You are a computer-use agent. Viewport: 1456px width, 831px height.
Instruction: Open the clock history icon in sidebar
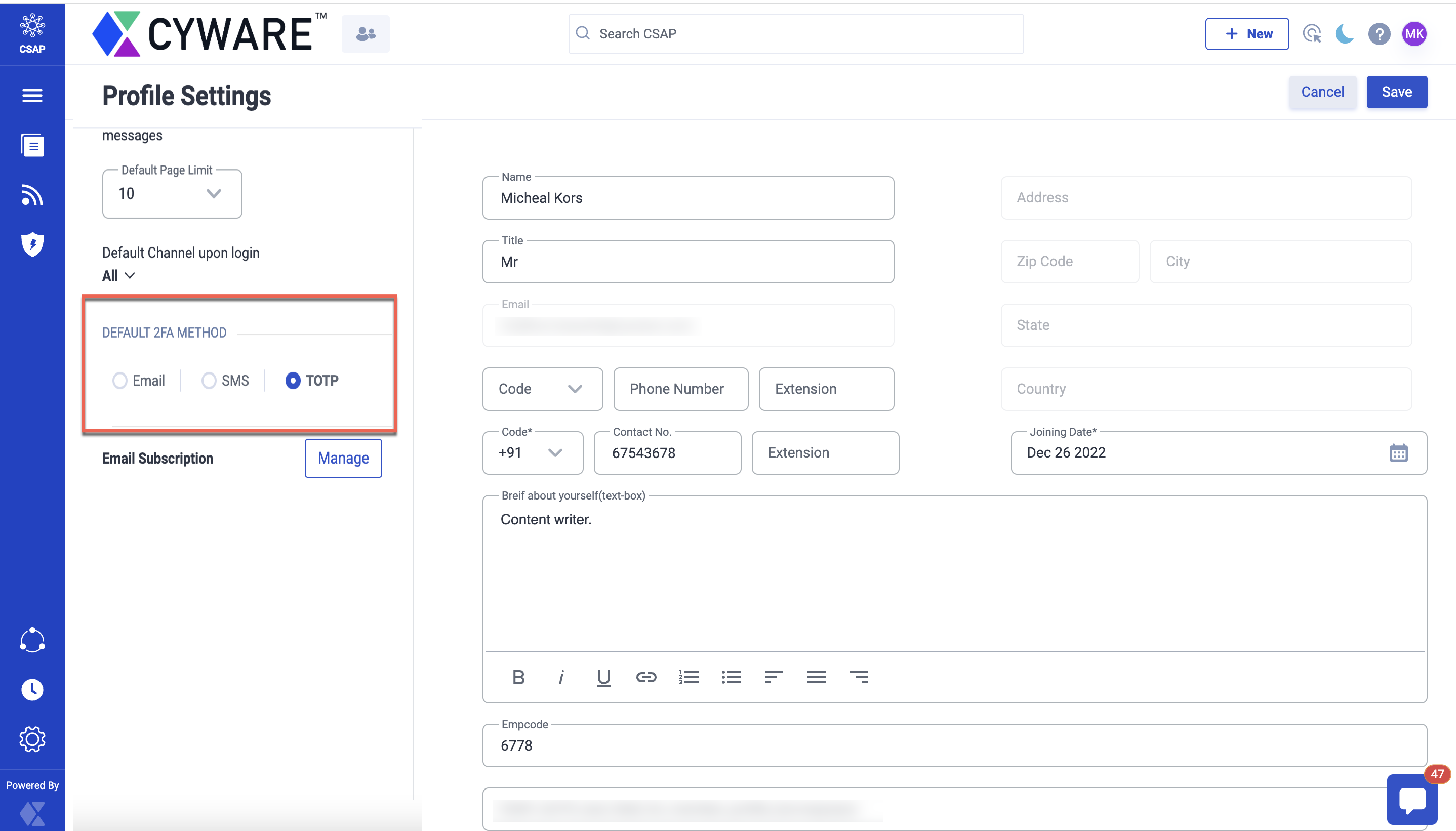point(32,689)
